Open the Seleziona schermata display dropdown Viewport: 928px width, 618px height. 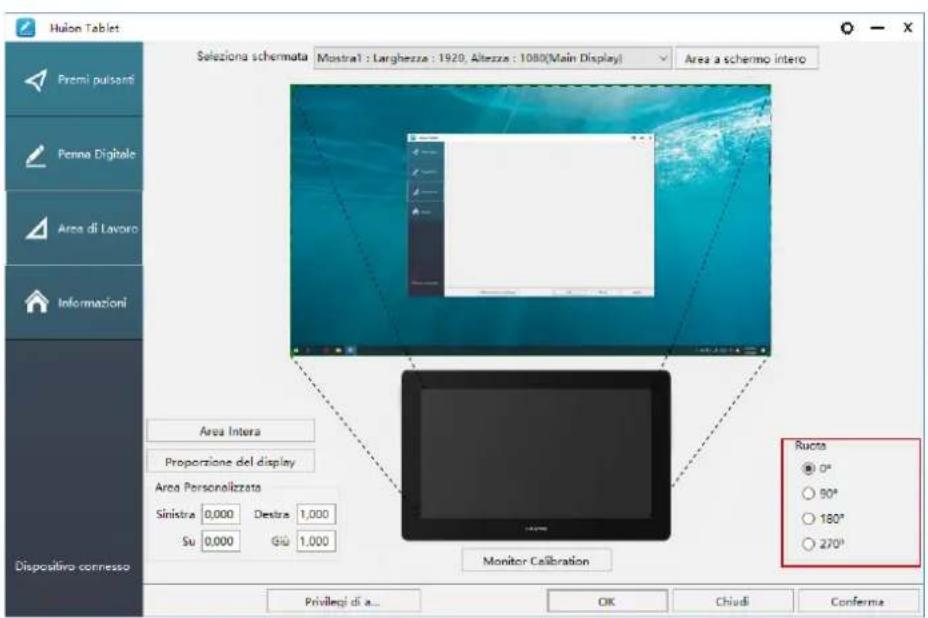pyautogui.click(x=492, y=58)
